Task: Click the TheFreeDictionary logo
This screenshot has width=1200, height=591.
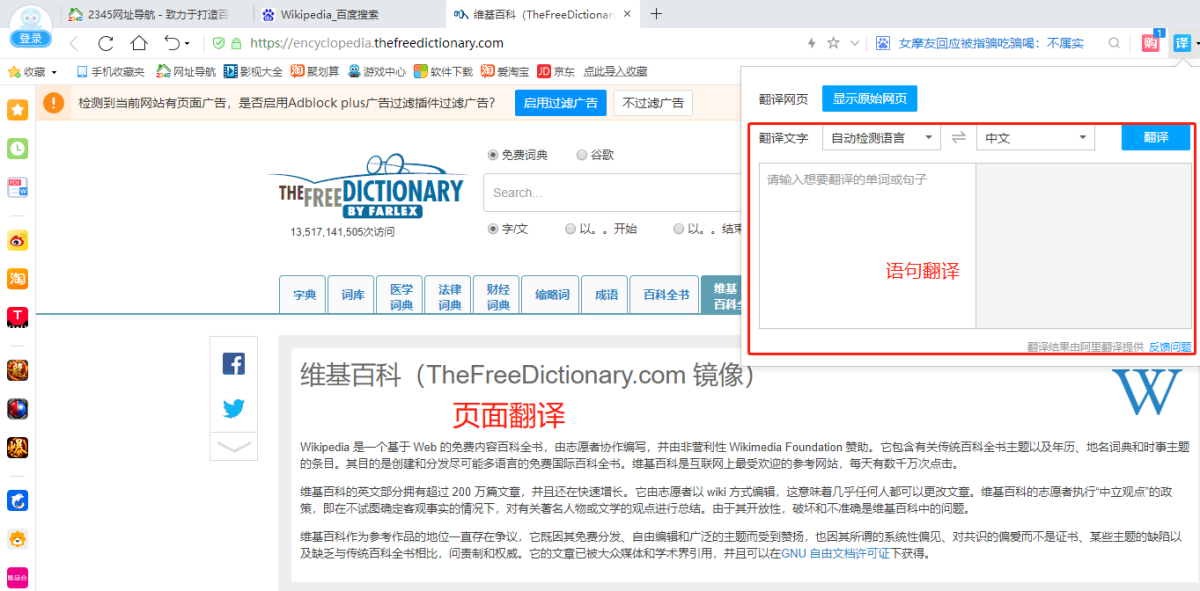Action: pyautogui.click(x=371, y=188)
